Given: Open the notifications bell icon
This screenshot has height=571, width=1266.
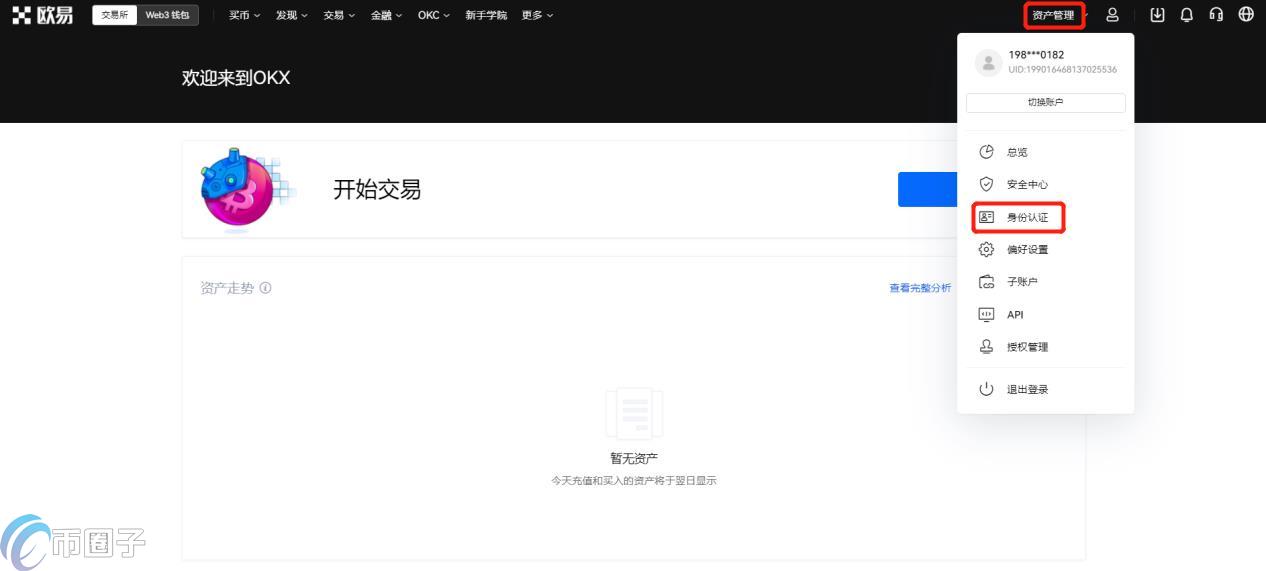Looking at the screenshot, I should pos(1187,15).
